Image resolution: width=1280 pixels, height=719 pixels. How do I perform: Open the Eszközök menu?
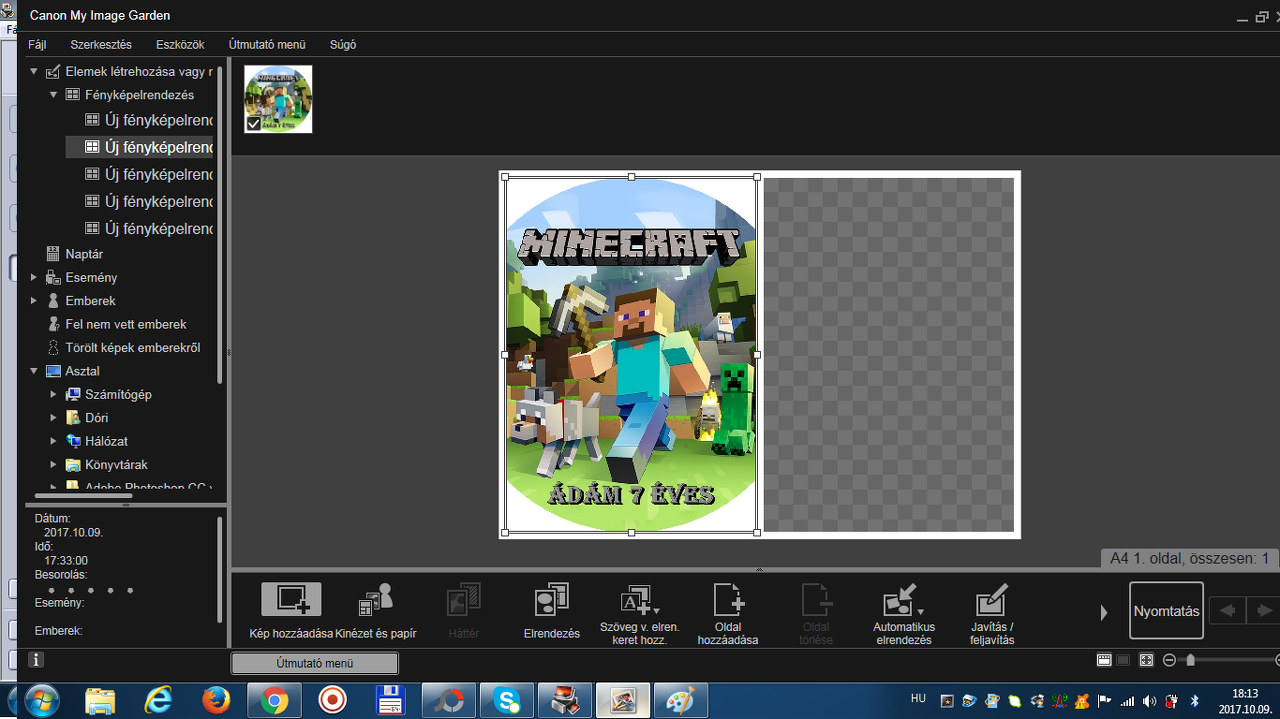[x=180, y=44]
